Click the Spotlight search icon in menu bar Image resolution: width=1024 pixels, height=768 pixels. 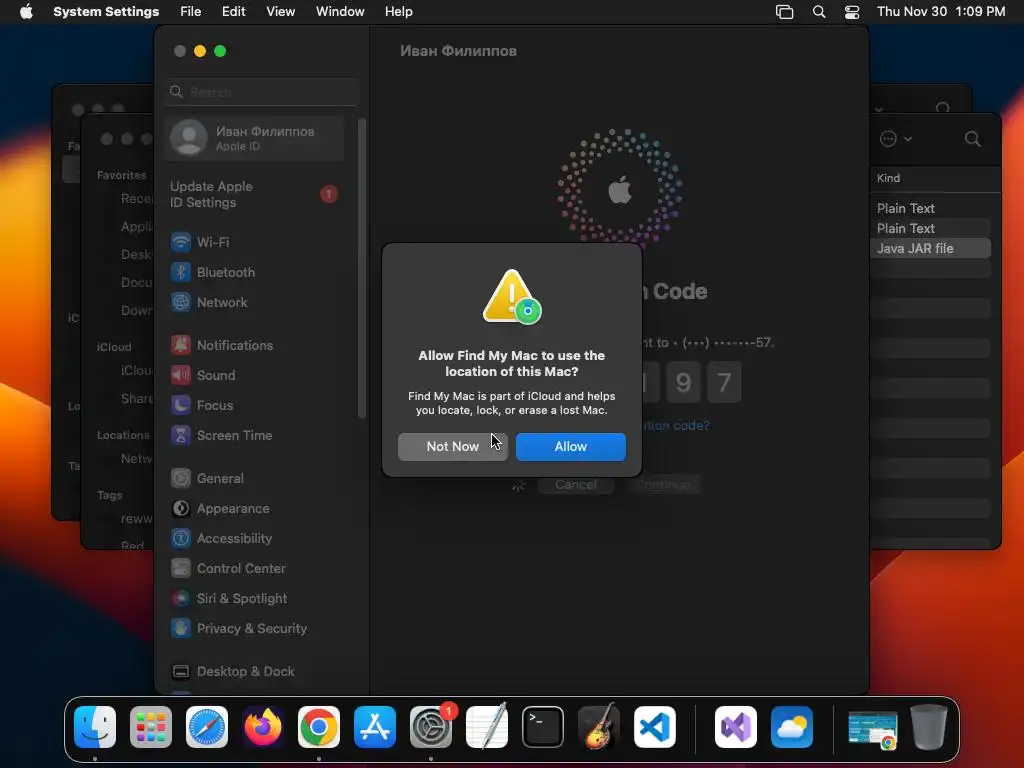(x=819, y=12)
